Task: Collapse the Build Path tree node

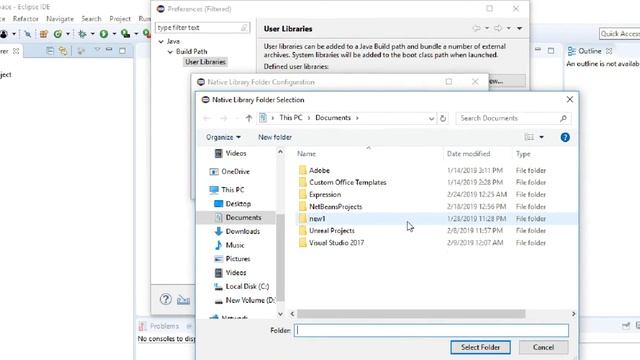Action: [170, 51]
